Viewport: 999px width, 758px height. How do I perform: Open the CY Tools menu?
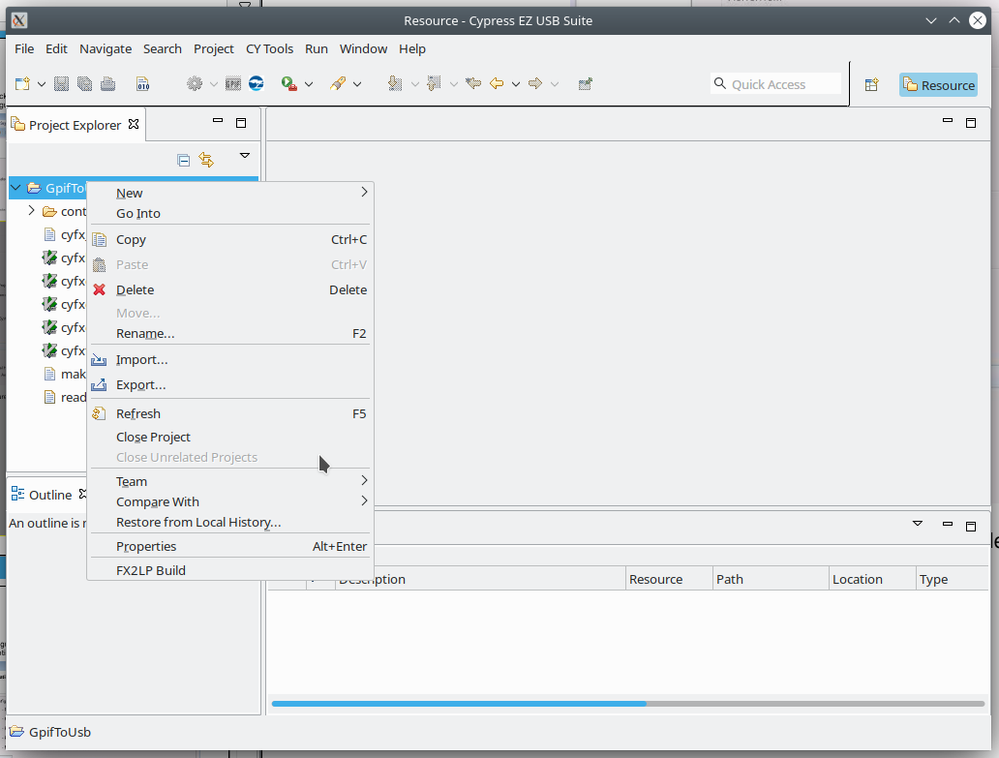270,49
